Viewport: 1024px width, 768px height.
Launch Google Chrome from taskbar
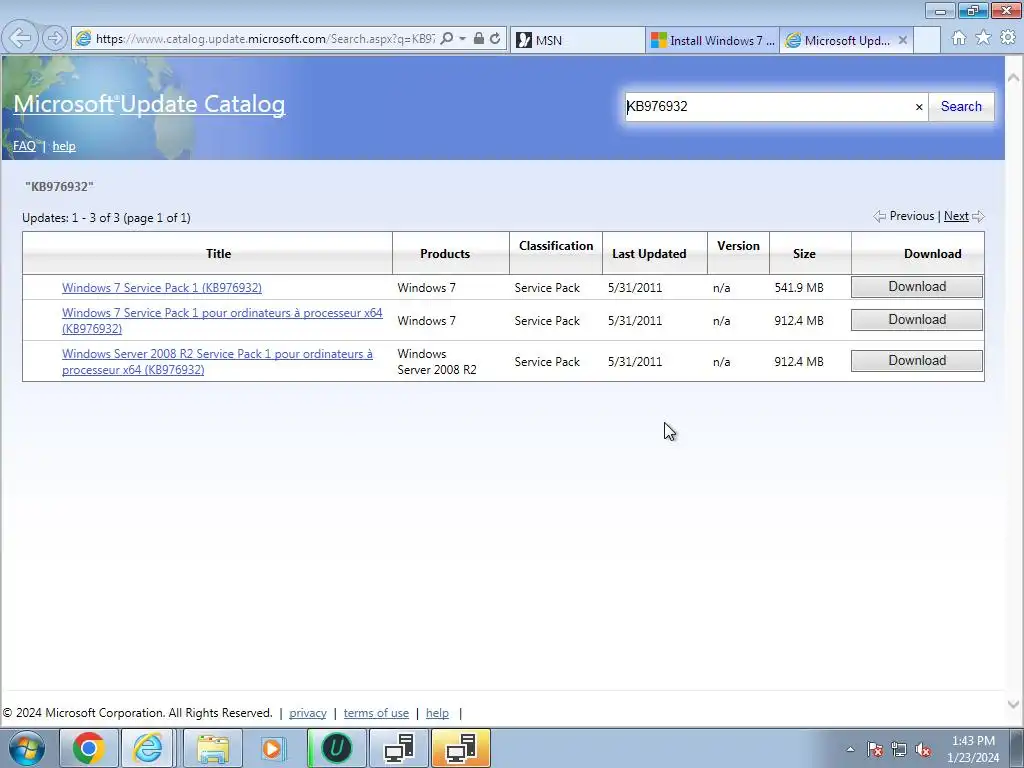point(89,748)
